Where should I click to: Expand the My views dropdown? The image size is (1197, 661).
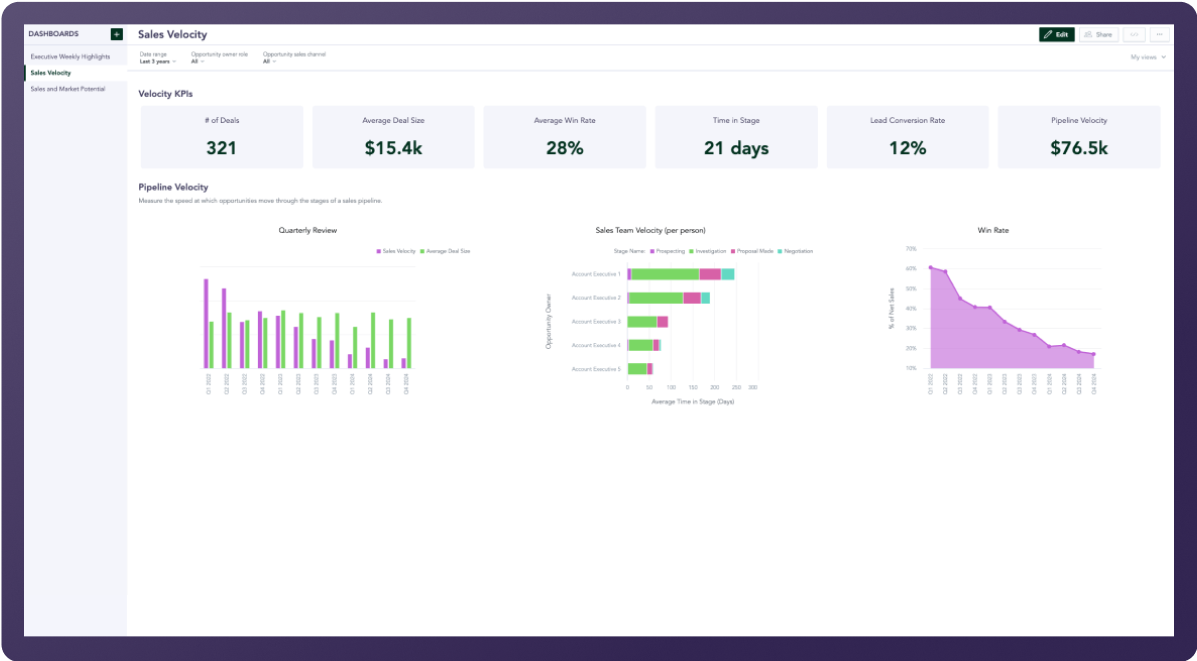point(1147,58)
